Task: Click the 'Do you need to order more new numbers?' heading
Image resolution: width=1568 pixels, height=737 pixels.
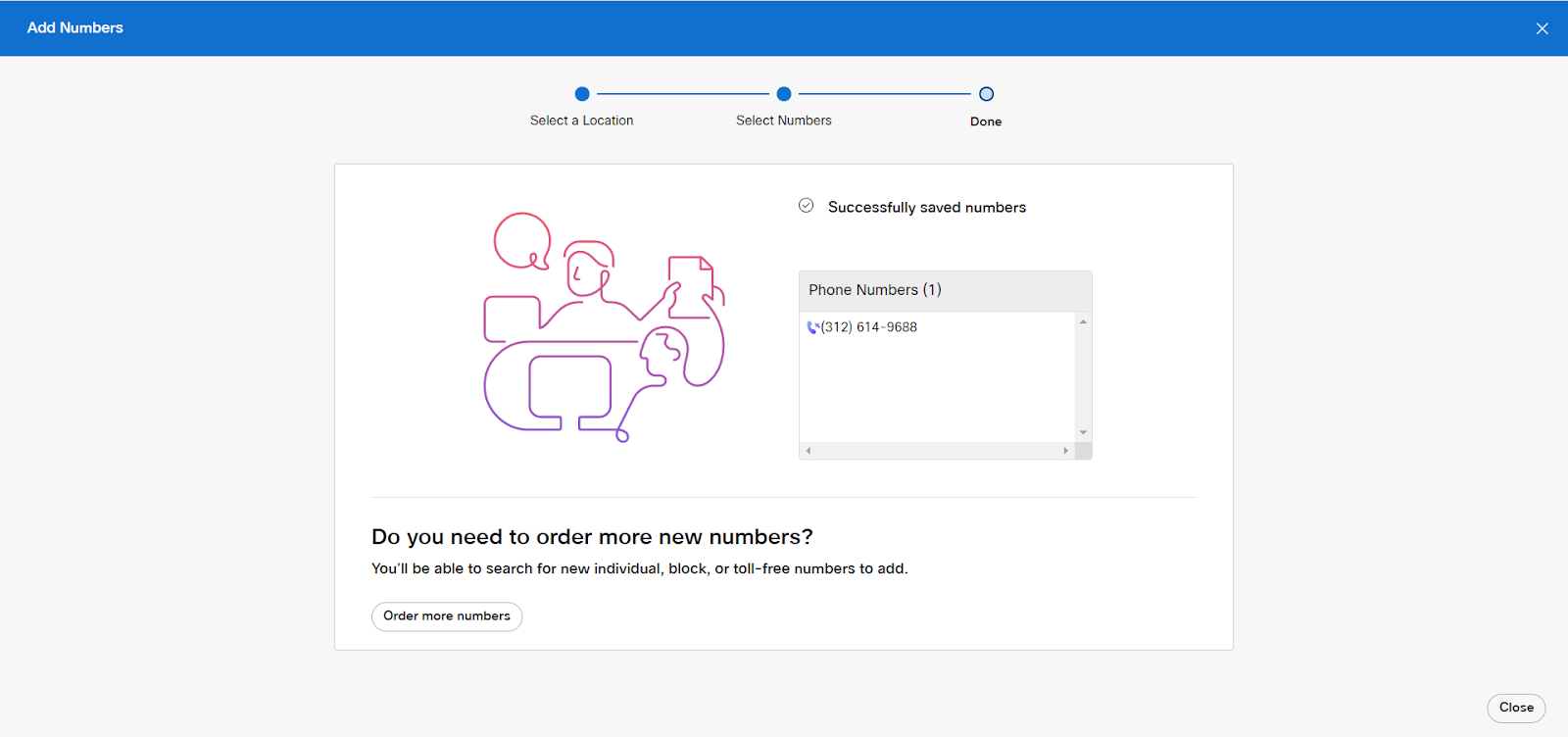Action: click(x=592, y=537)
